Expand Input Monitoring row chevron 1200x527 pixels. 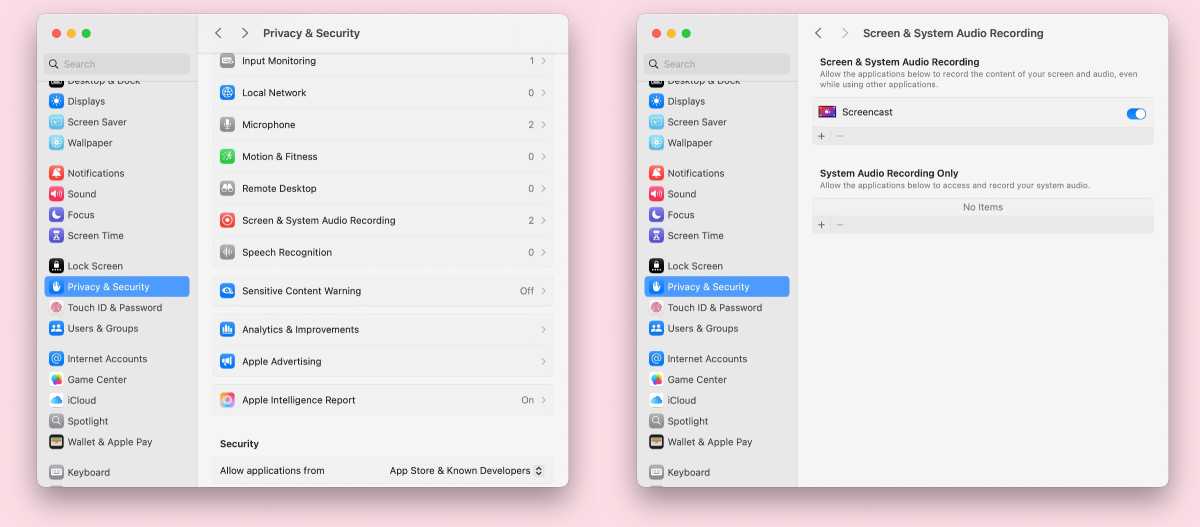click(543, 61)
